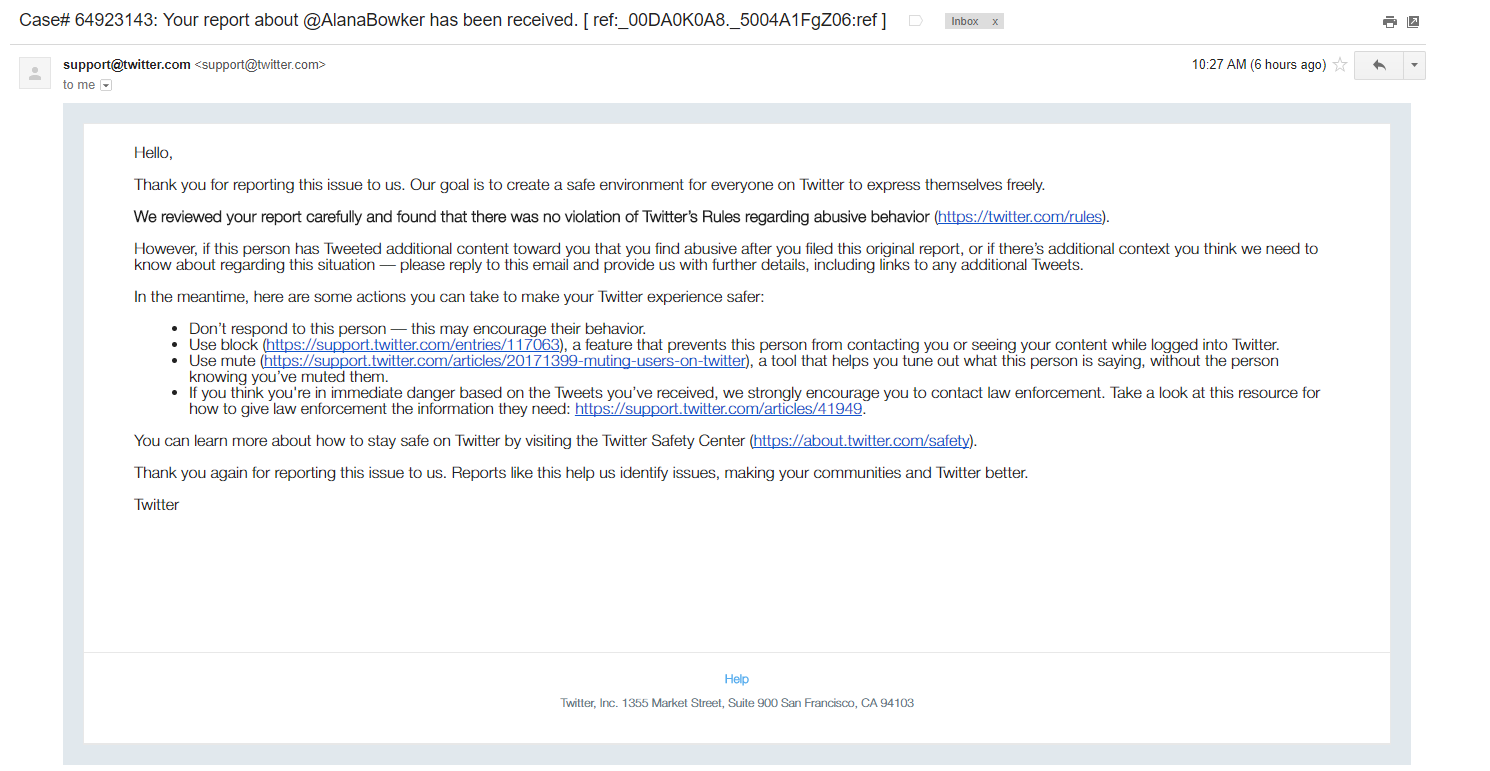Open the more options dropdown beside Reply
1490x771 pixels.
[1414, 65]
